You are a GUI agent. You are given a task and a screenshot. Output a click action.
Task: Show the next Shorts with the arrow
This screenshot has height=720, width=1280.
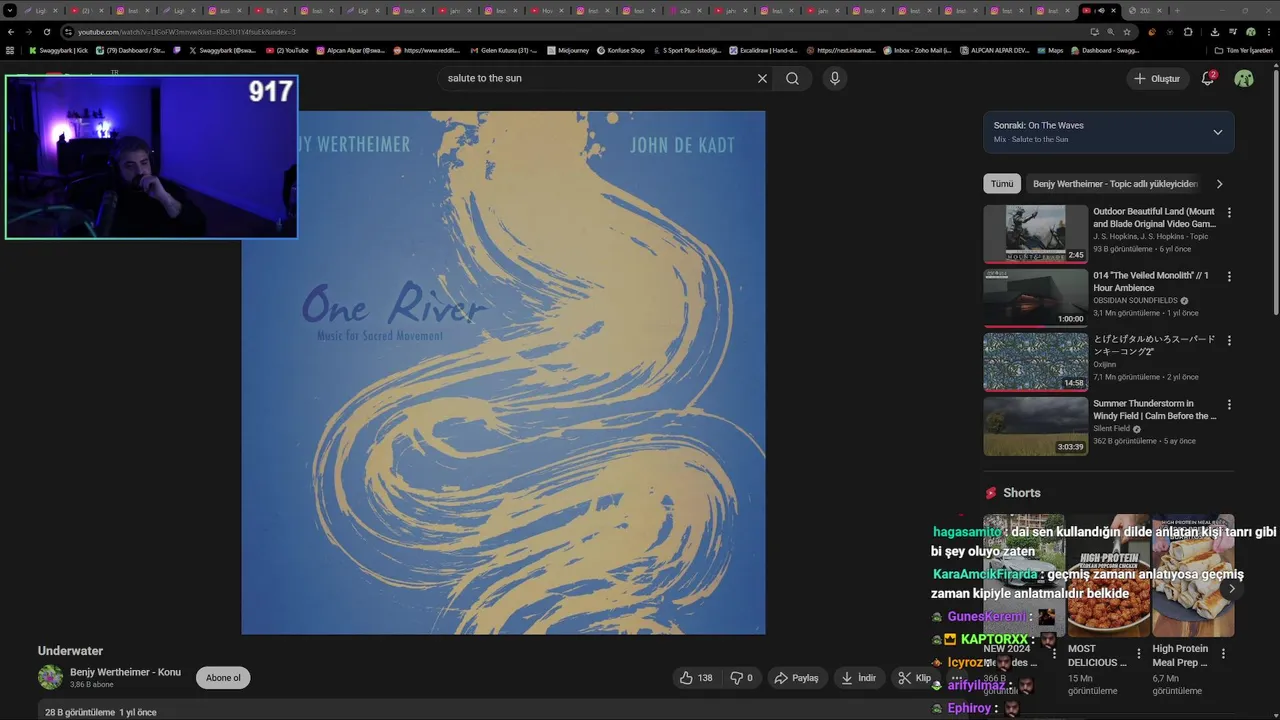coord(1231,589)
